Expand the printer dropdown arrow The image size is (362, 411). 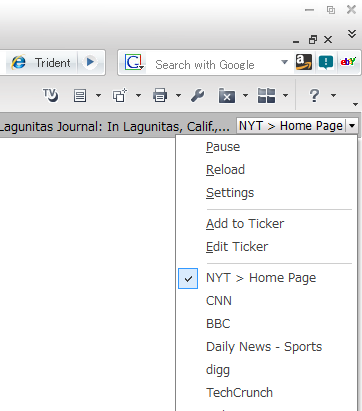coord(178,96)
